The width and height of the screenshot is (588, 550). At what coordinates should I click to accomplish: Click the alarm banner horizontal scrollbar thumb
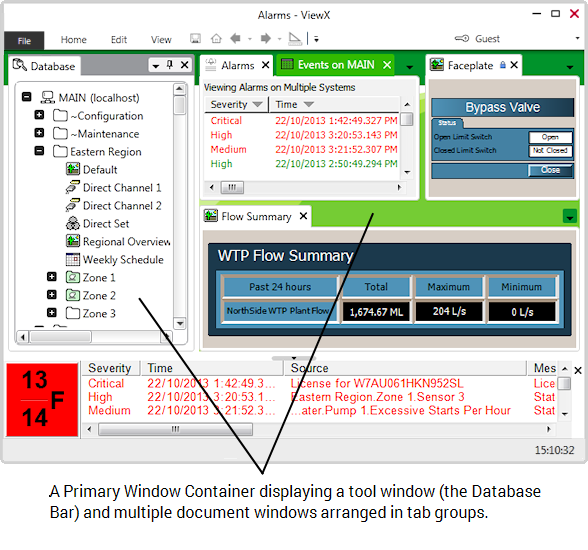175,429
